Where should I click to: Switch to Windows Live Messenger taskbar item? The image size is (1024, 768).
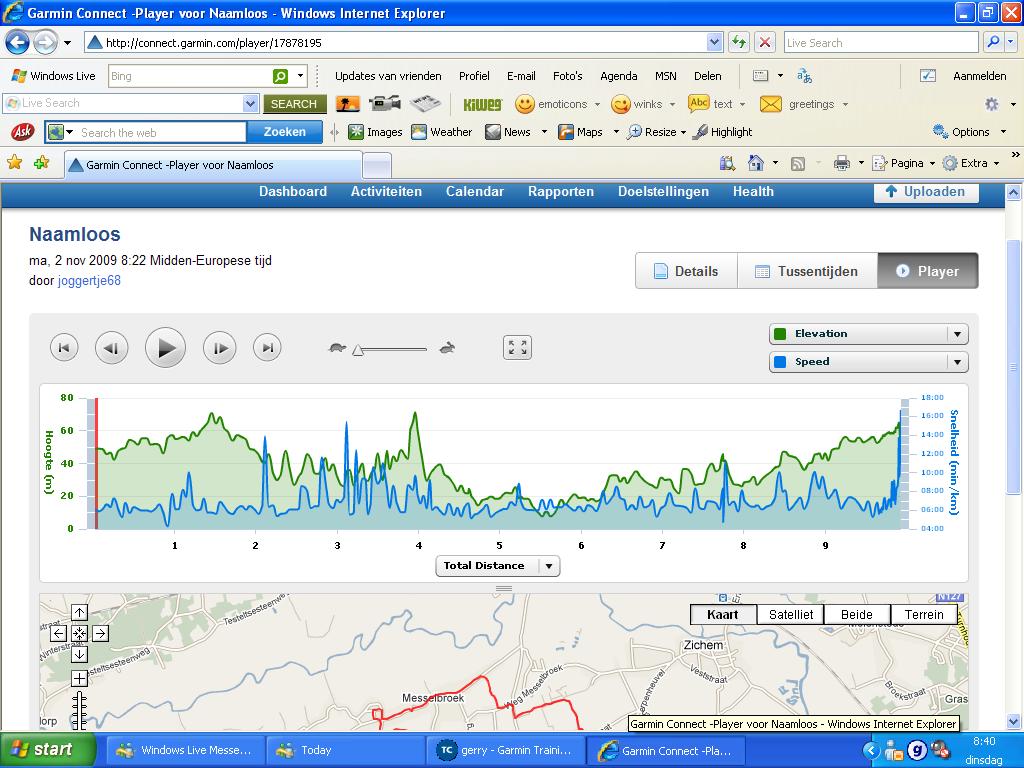[x=185, y=750]
